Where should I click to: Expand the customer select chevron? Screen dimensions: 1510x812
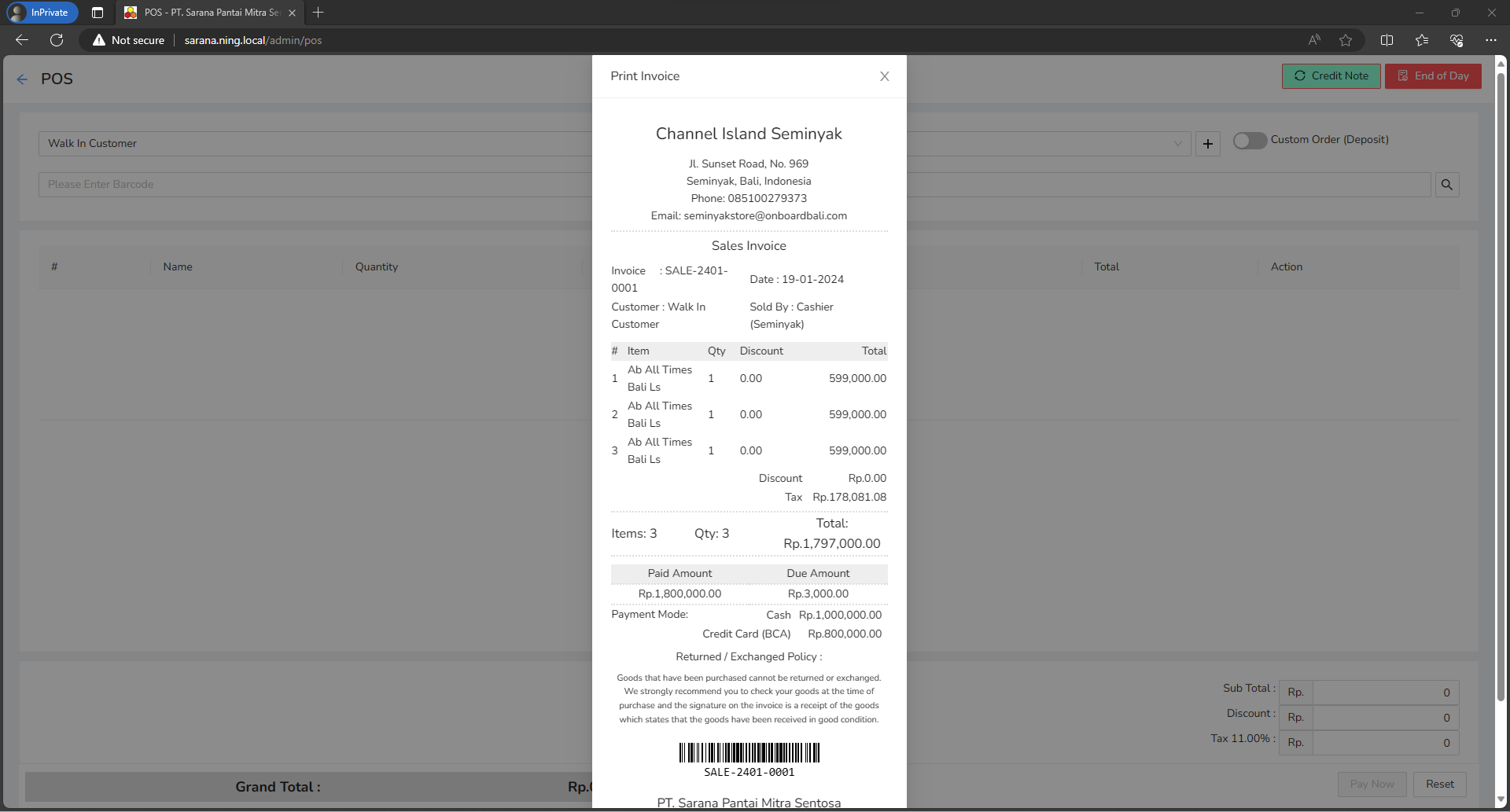pyautogui.click(x=1177, y=144)
